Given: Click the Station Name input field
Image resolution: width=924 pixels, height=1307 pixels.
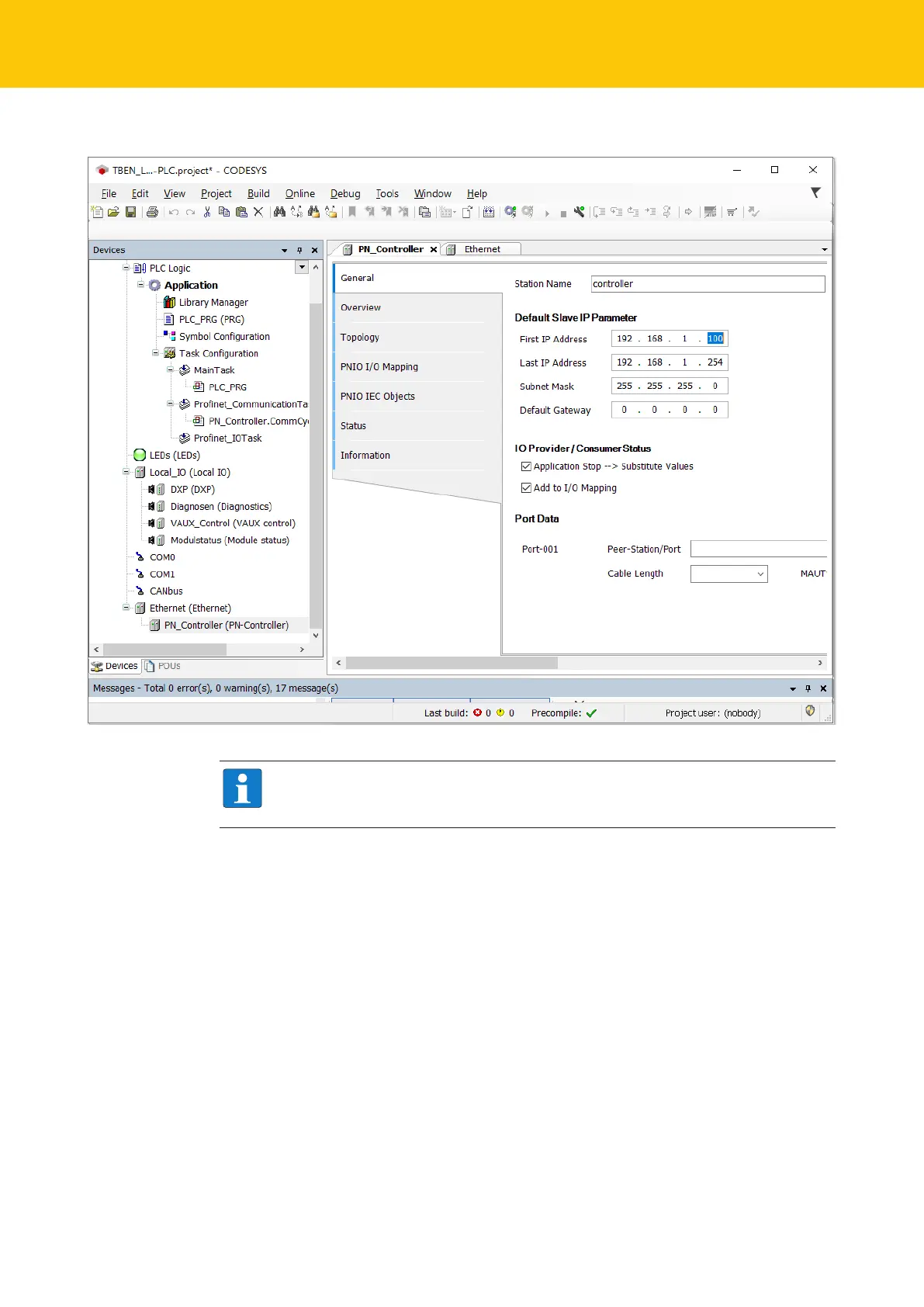Looking at the screenshot, I should coord(708,284).
